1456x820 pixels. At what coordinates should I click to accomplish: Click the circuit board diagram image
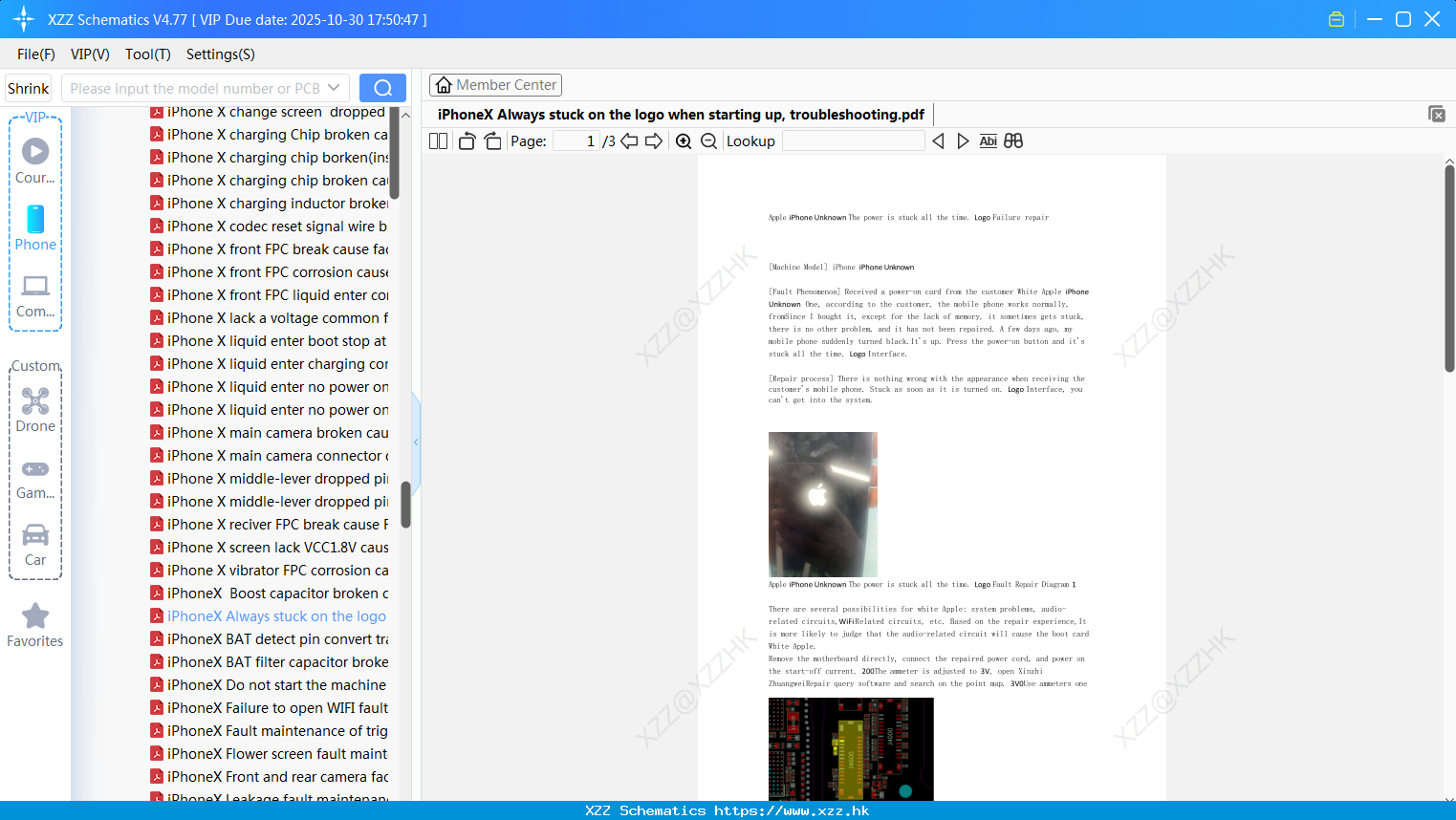click(x=851, y=749)
